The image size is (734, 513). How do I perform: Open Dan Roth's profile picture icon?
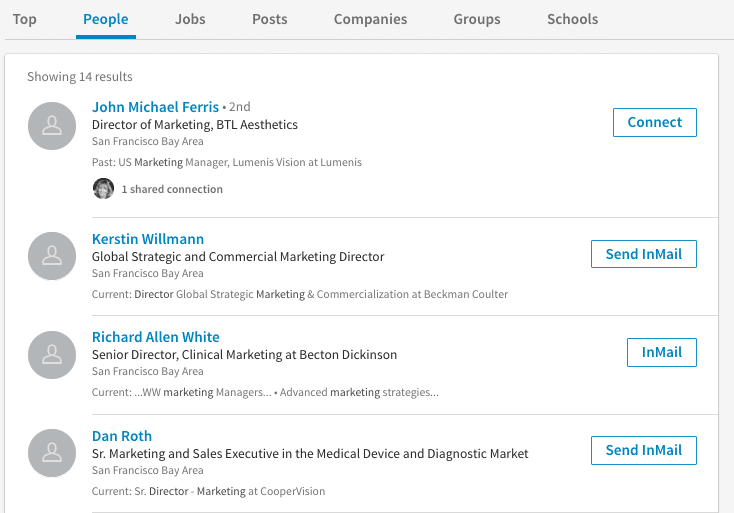(52, 453)
